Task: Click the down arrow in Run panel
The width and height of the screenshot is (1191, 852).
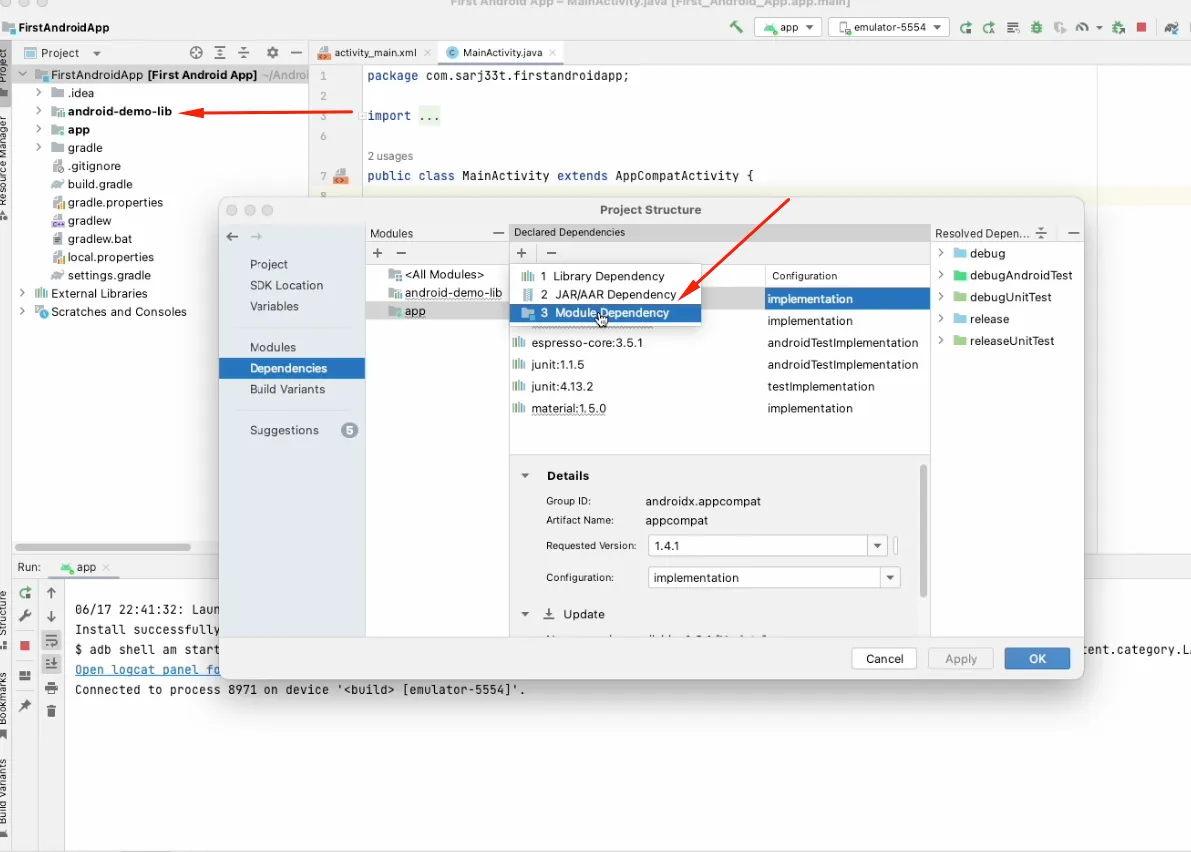Action: [x=51, y=617]
